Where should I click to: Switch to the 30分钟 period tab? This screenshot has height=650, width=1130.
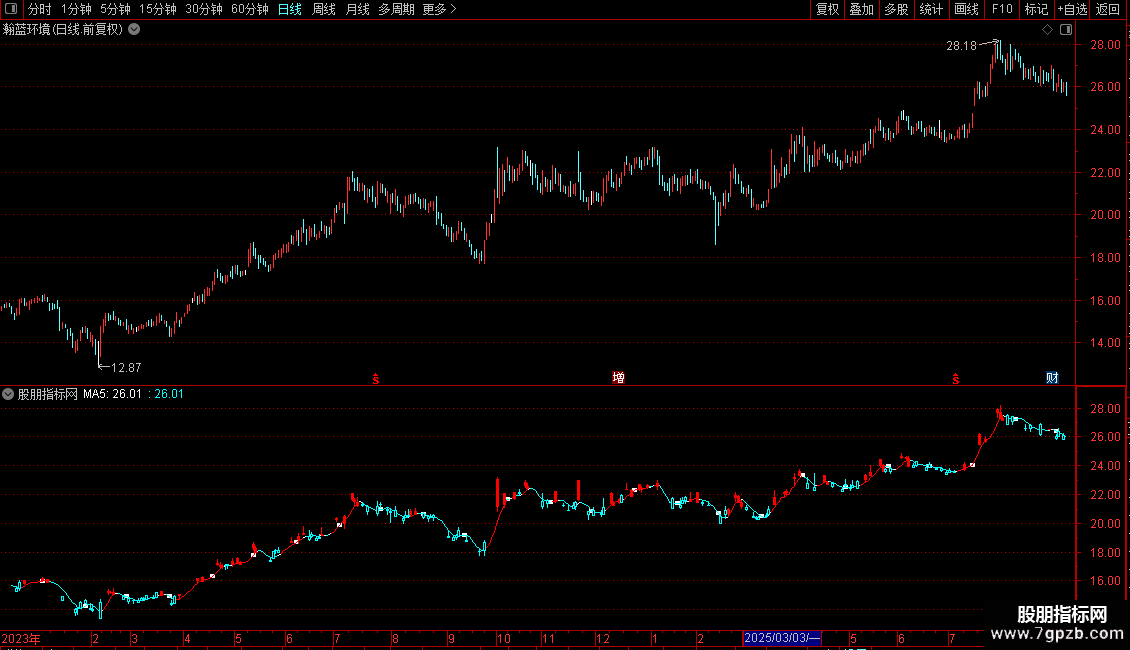[203, 9]
